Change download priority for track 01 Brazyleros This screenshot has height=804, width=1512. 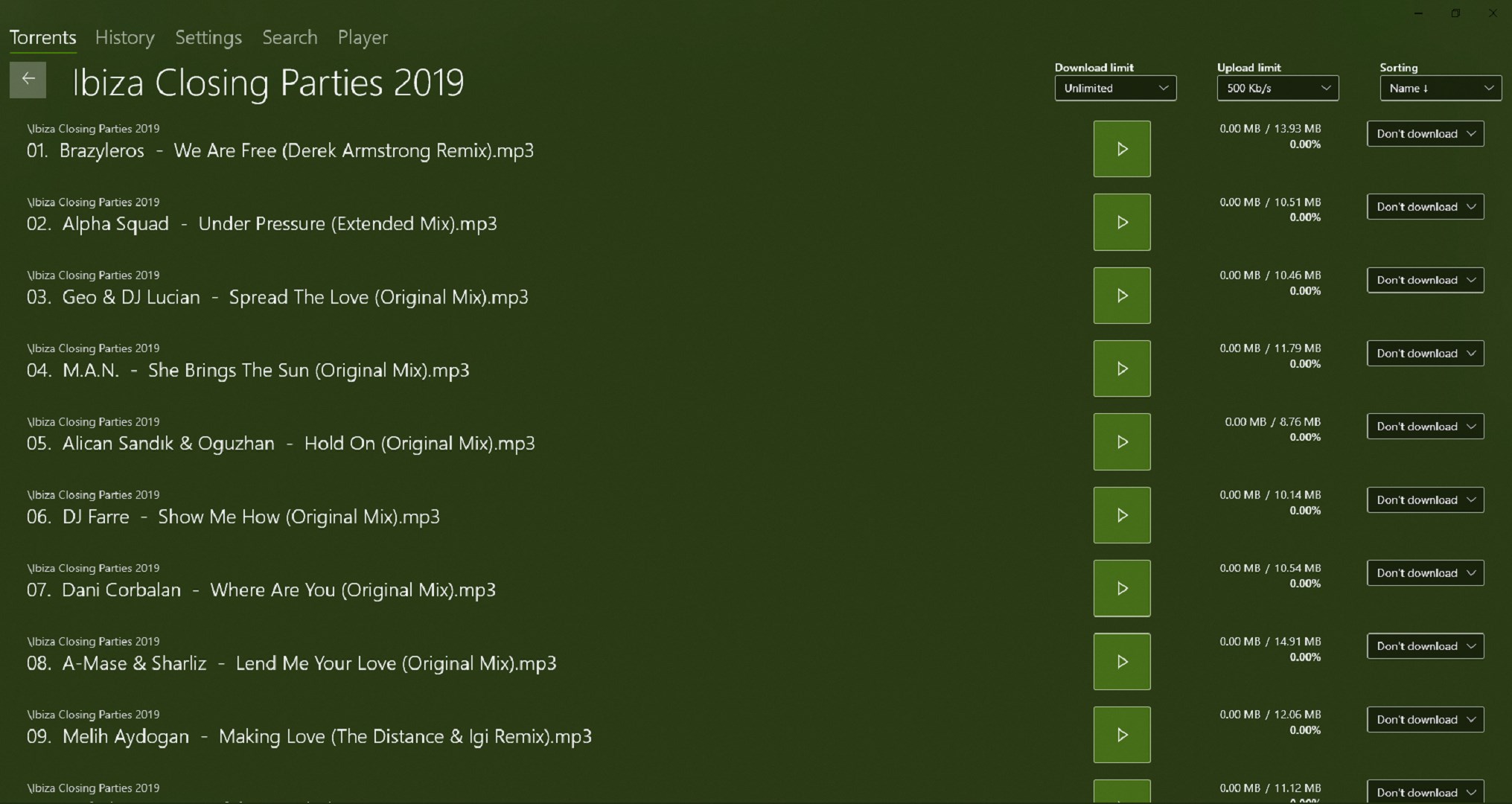pos(1425,133)
